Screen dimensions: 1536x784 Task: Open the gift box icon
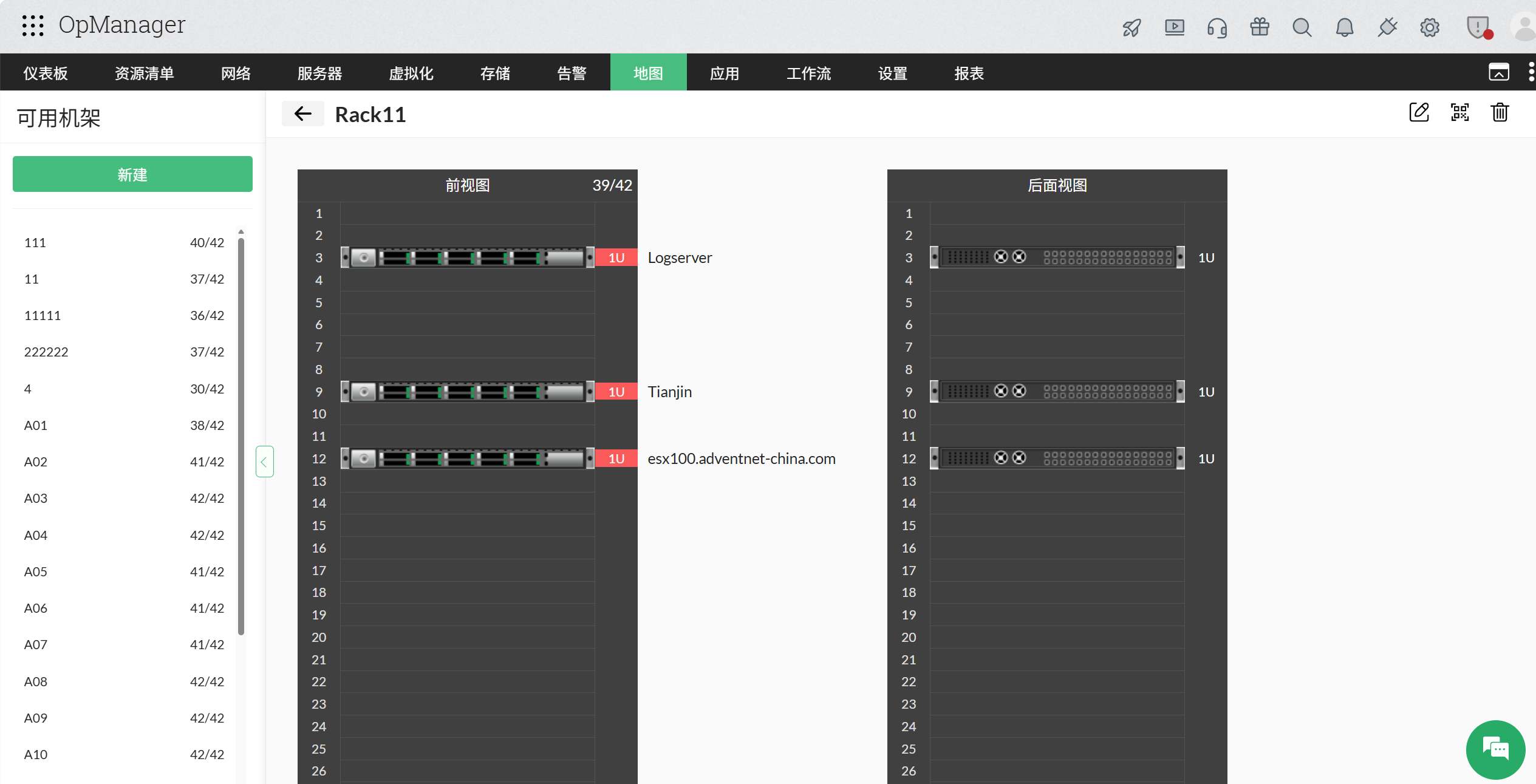click(1260, 27)
